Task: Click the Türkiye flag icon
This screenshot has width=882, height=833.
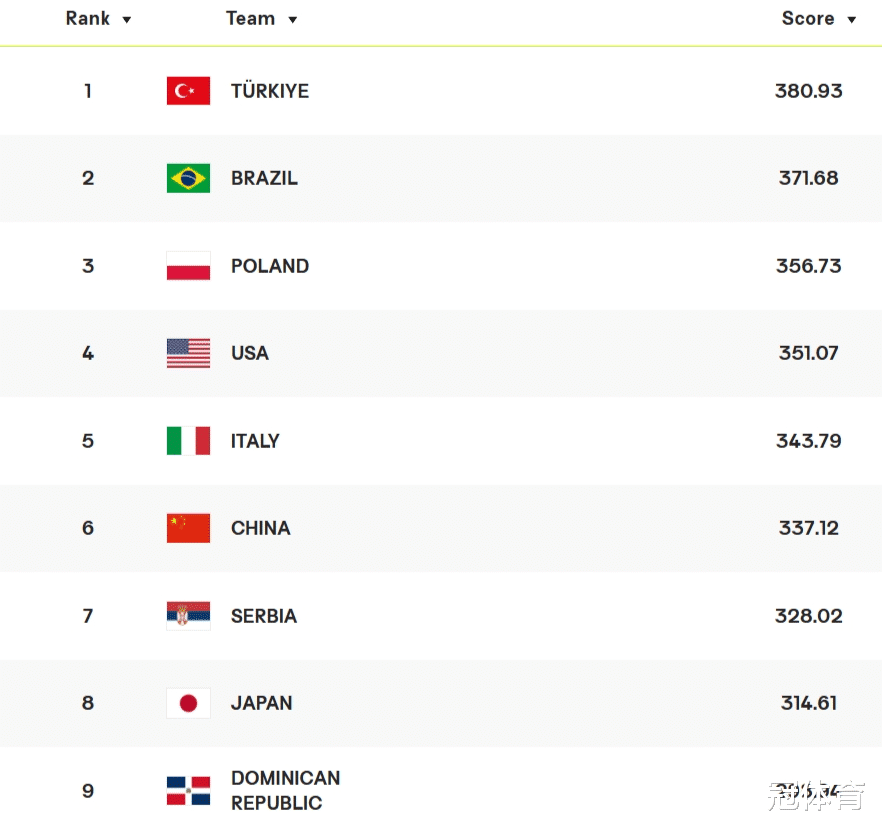Action: tap(188, 91)
